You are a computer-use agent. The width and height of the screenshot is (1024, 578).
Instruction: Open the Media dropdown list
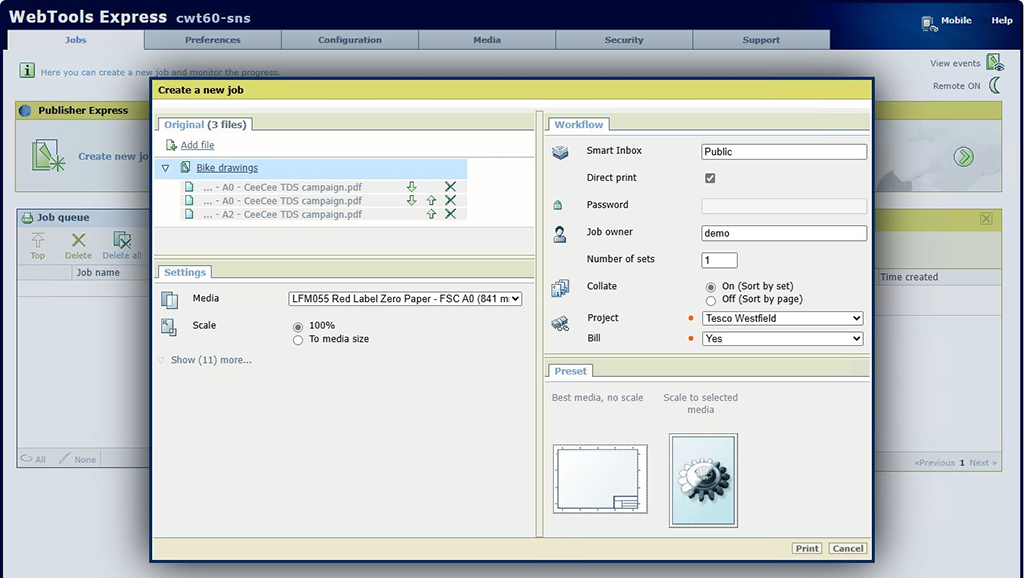405,298
